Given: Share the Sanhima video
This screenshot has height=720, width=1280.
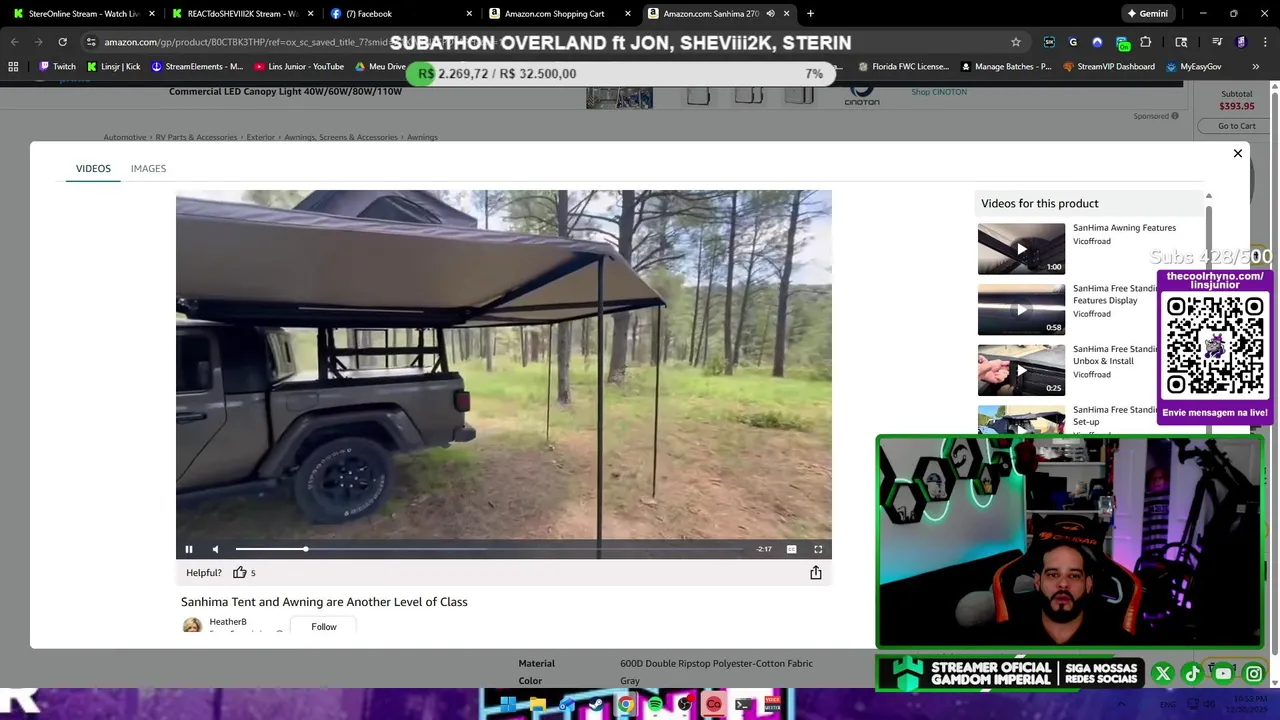Looking at the screenshot, I should (x=816, y=573).
